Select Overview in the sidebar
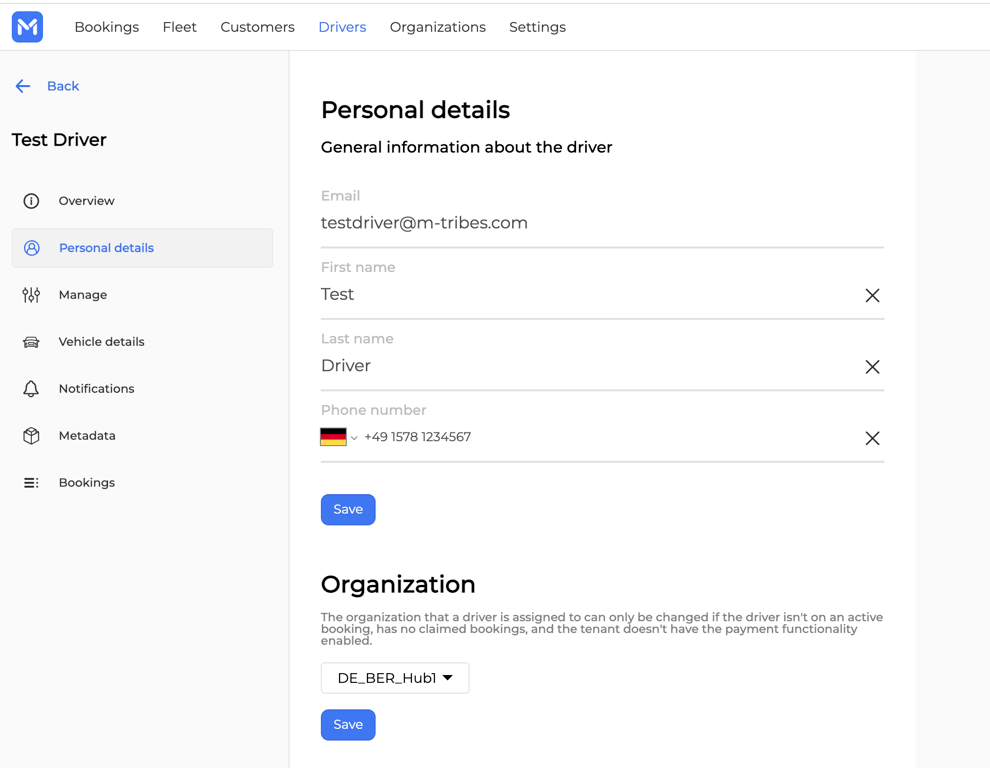990x768 pixels. point(142,201)
